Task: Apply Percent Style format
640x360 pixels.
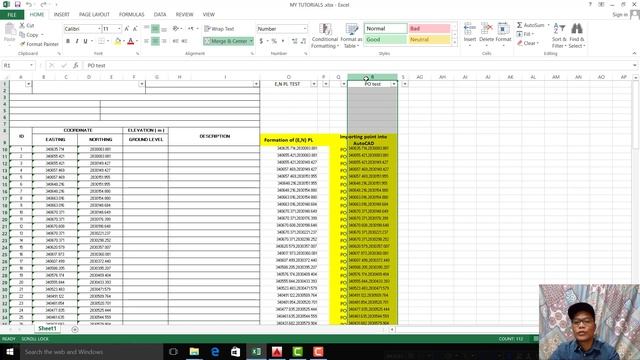Action: click(x=274, y=41)
